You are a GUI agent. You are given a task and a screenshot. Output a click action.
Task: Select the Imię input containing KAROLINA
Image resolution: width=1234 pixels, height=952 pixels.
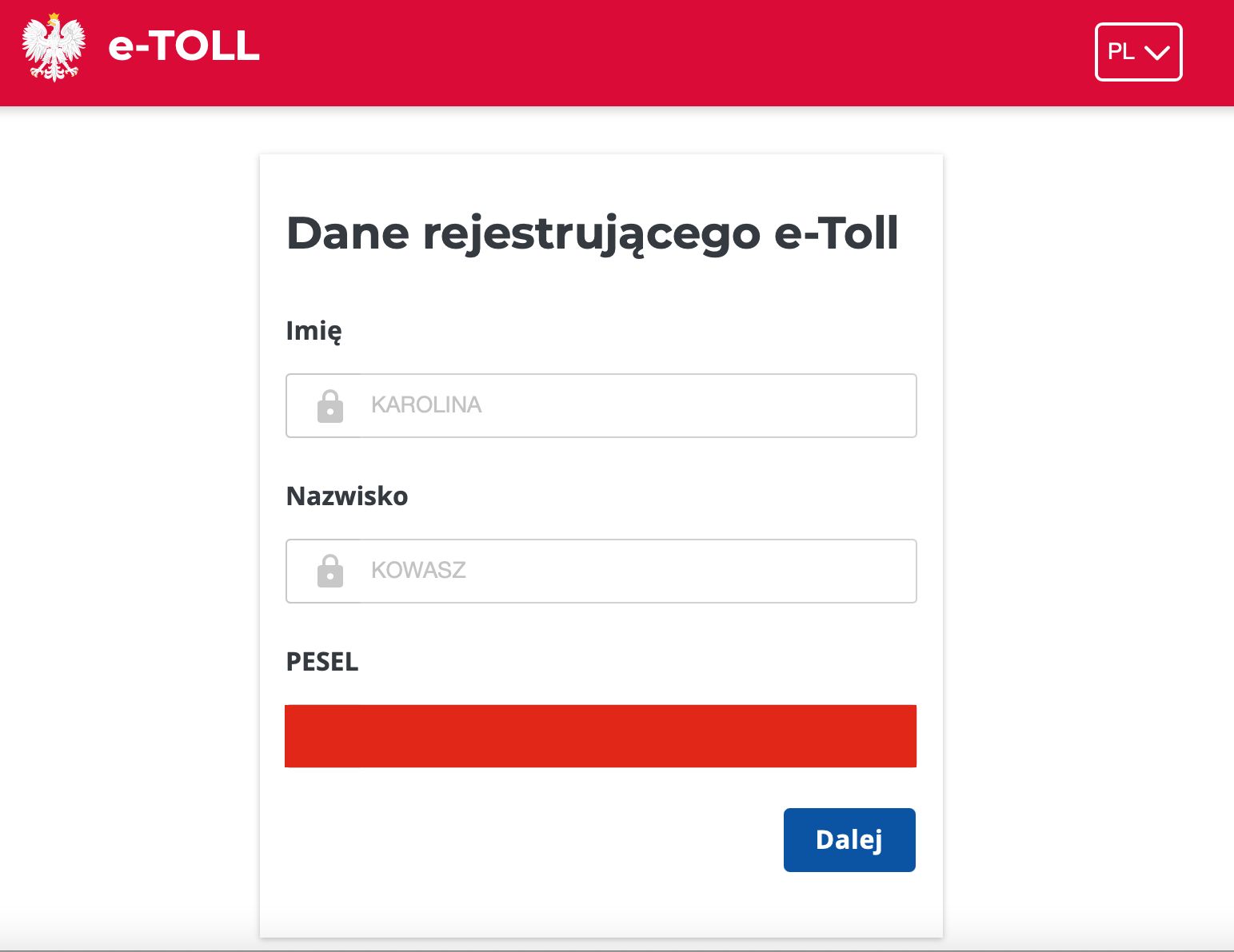coord(601,405)
